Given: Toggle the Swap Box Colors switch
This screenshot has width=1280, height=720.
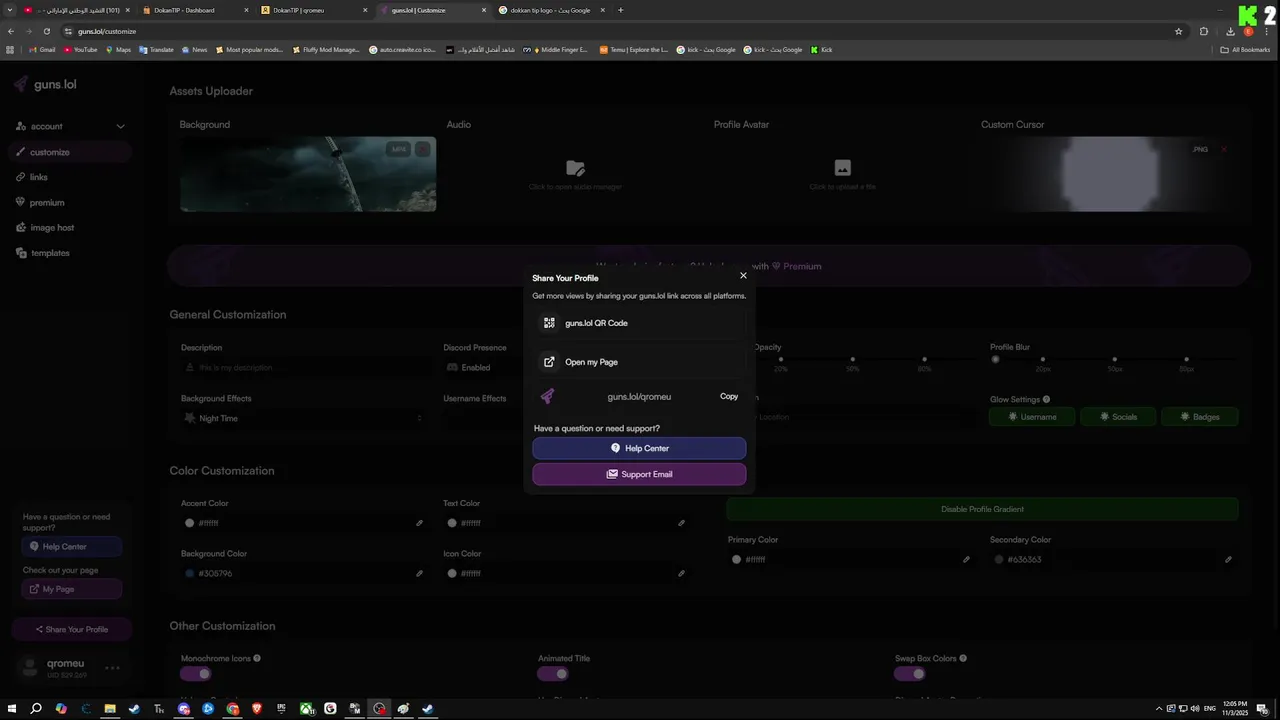Looking at the screenshot, I should [x=910, y=674].
